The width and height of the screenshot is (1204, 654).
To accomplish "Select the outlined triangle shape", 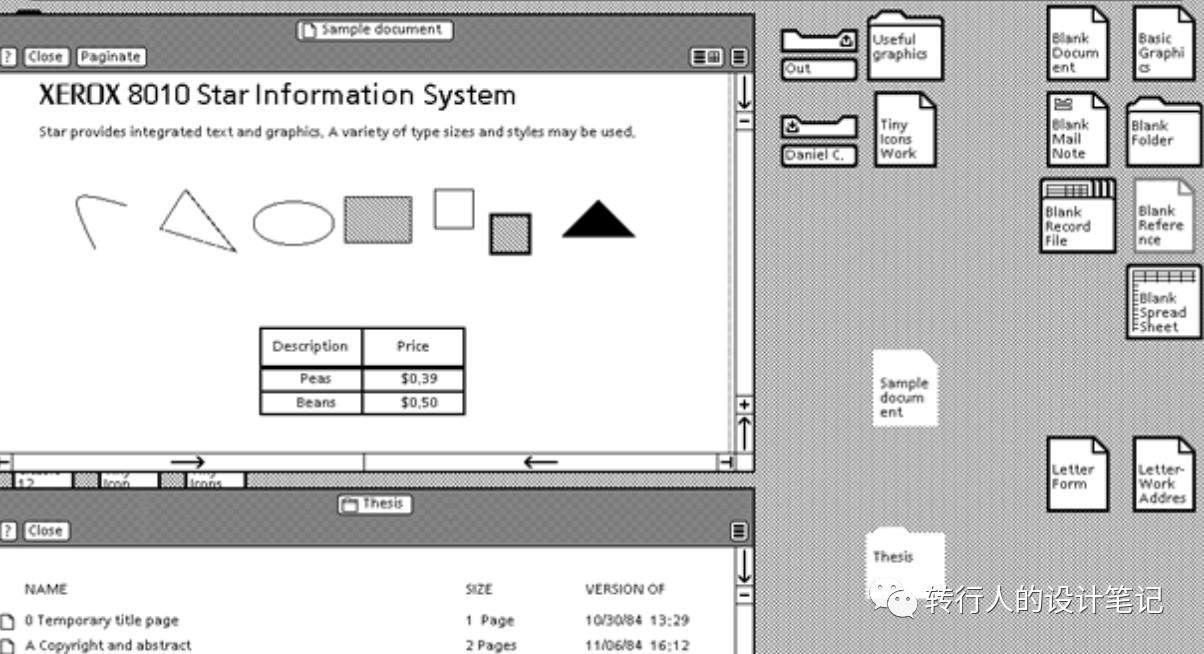I will [x=196, y=220].
